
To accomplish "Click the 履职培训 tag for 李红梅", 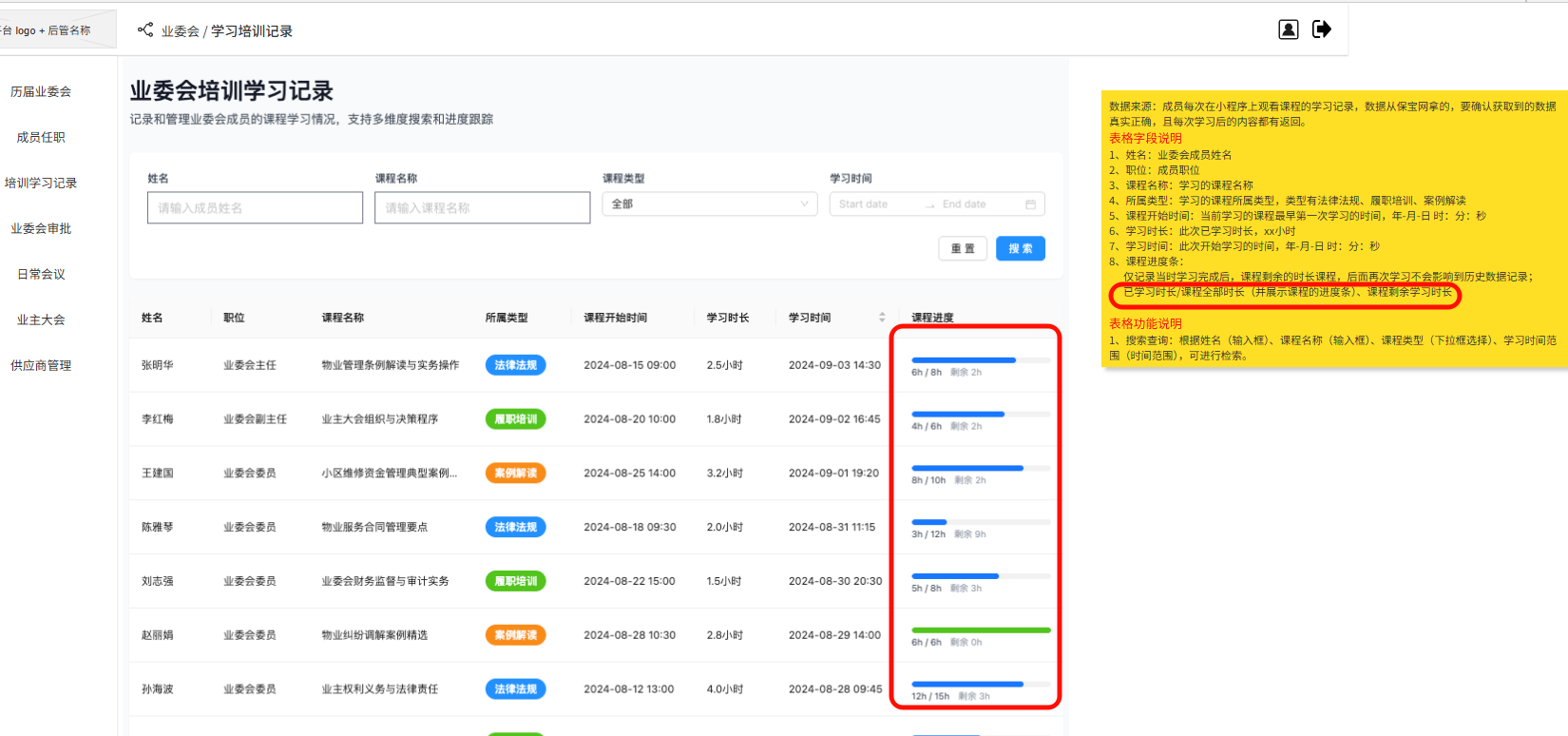I will pyautogui.click(x=515, y=419).
